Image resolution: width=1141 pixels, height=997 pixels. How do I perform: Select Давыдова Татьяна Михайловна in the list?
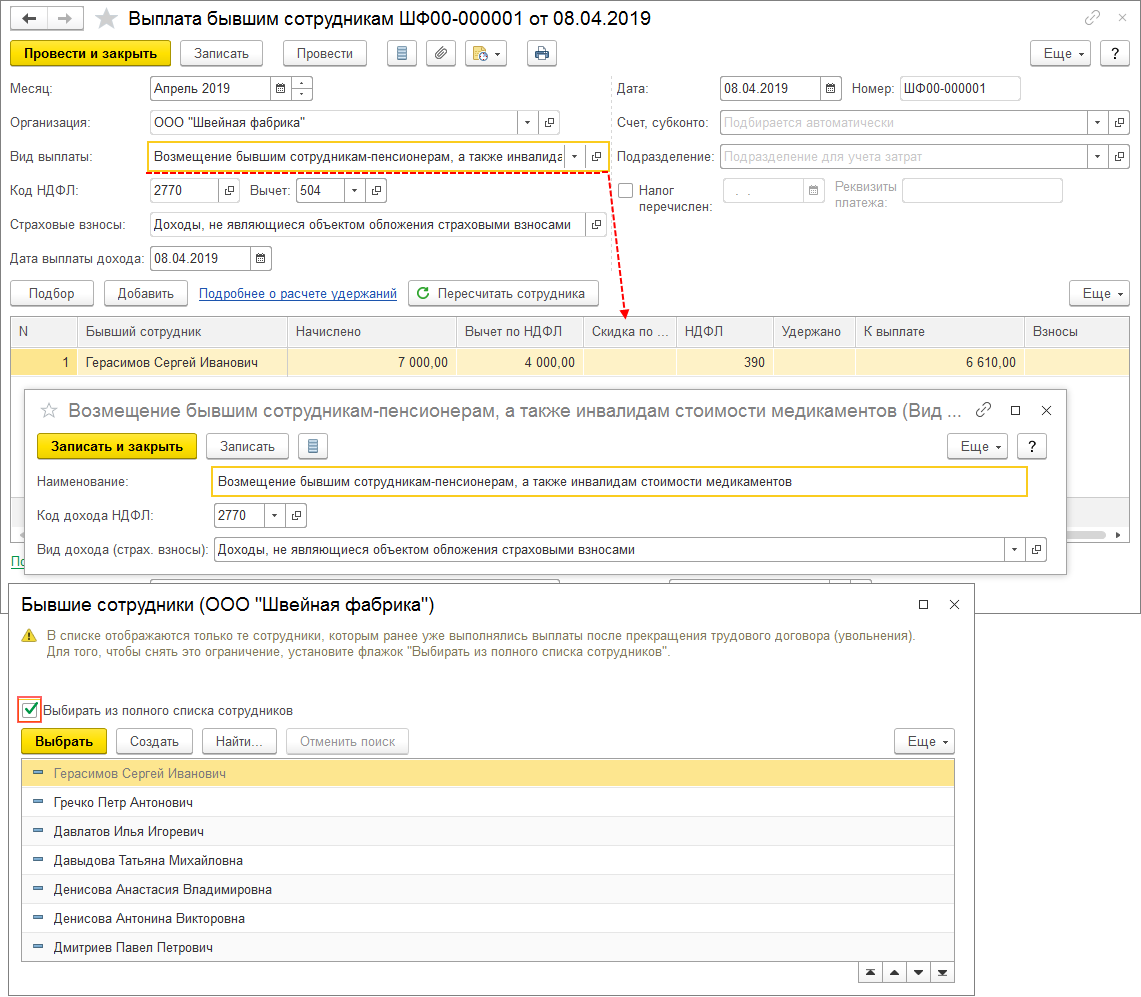coord(148,860)
